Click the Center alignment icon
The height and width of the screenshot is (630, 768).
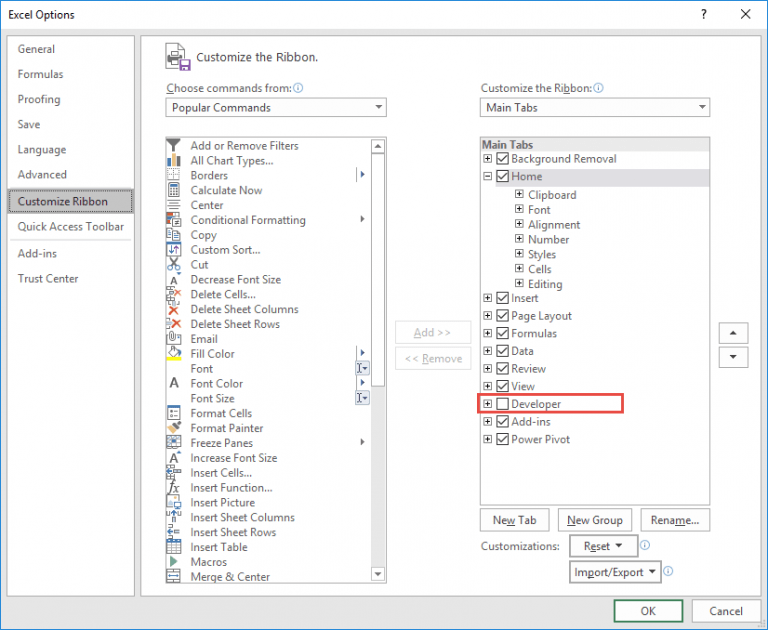click(173, 205)
